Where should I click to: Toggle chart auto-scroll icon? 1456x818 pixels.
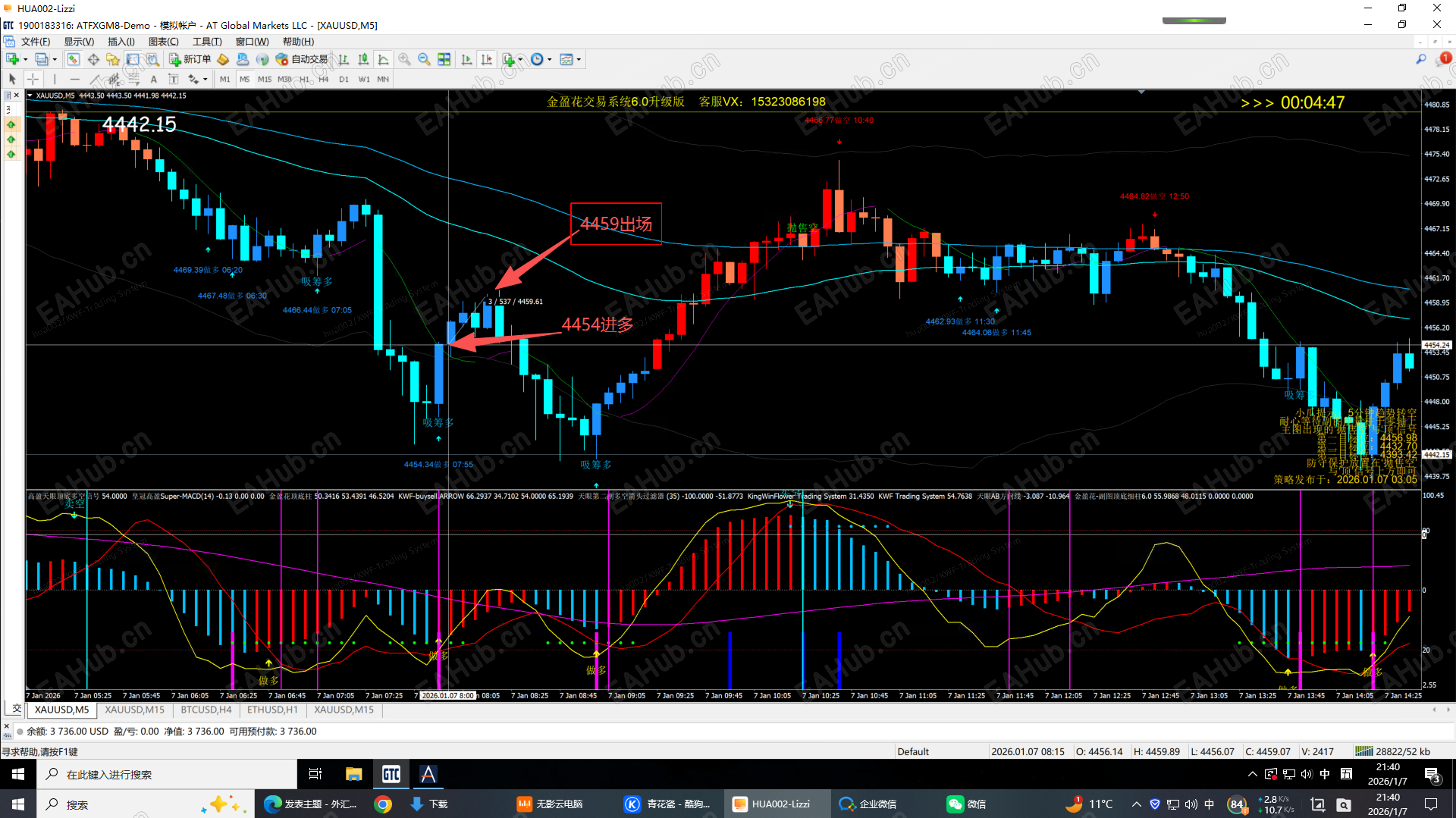tap(466, 59)
